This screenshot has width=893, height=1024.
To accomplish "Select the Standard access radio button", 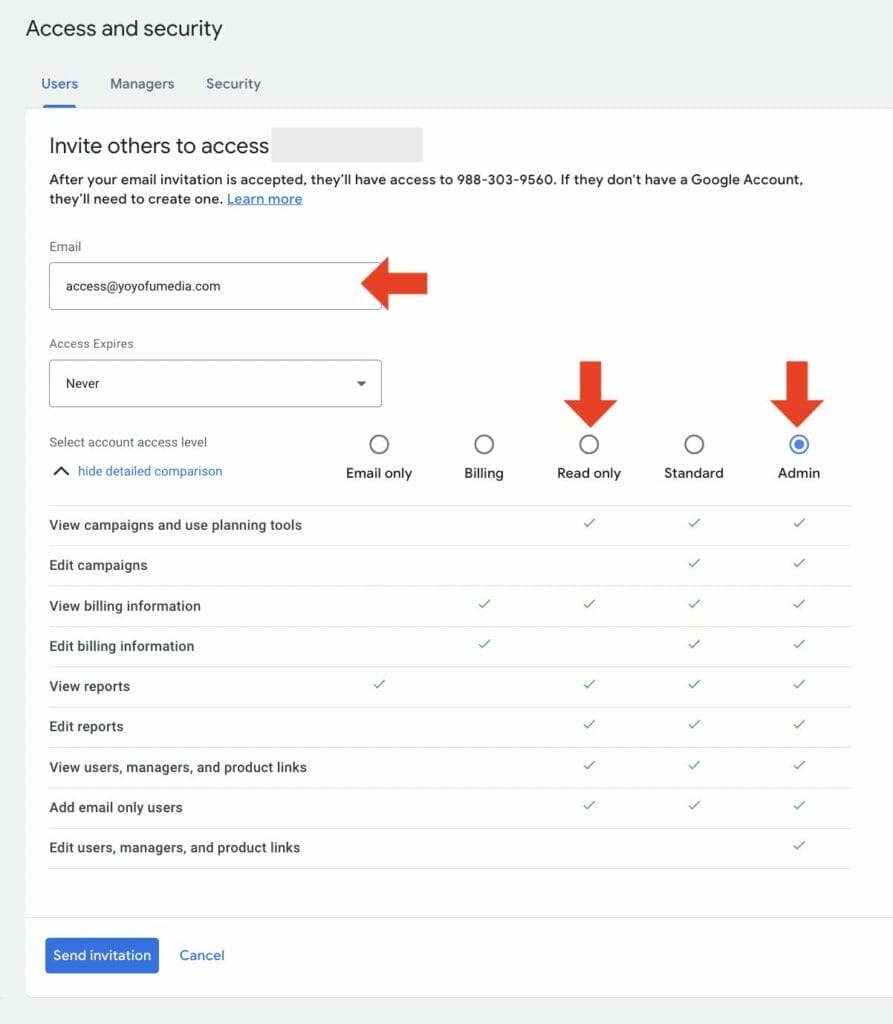I will 694,444.
